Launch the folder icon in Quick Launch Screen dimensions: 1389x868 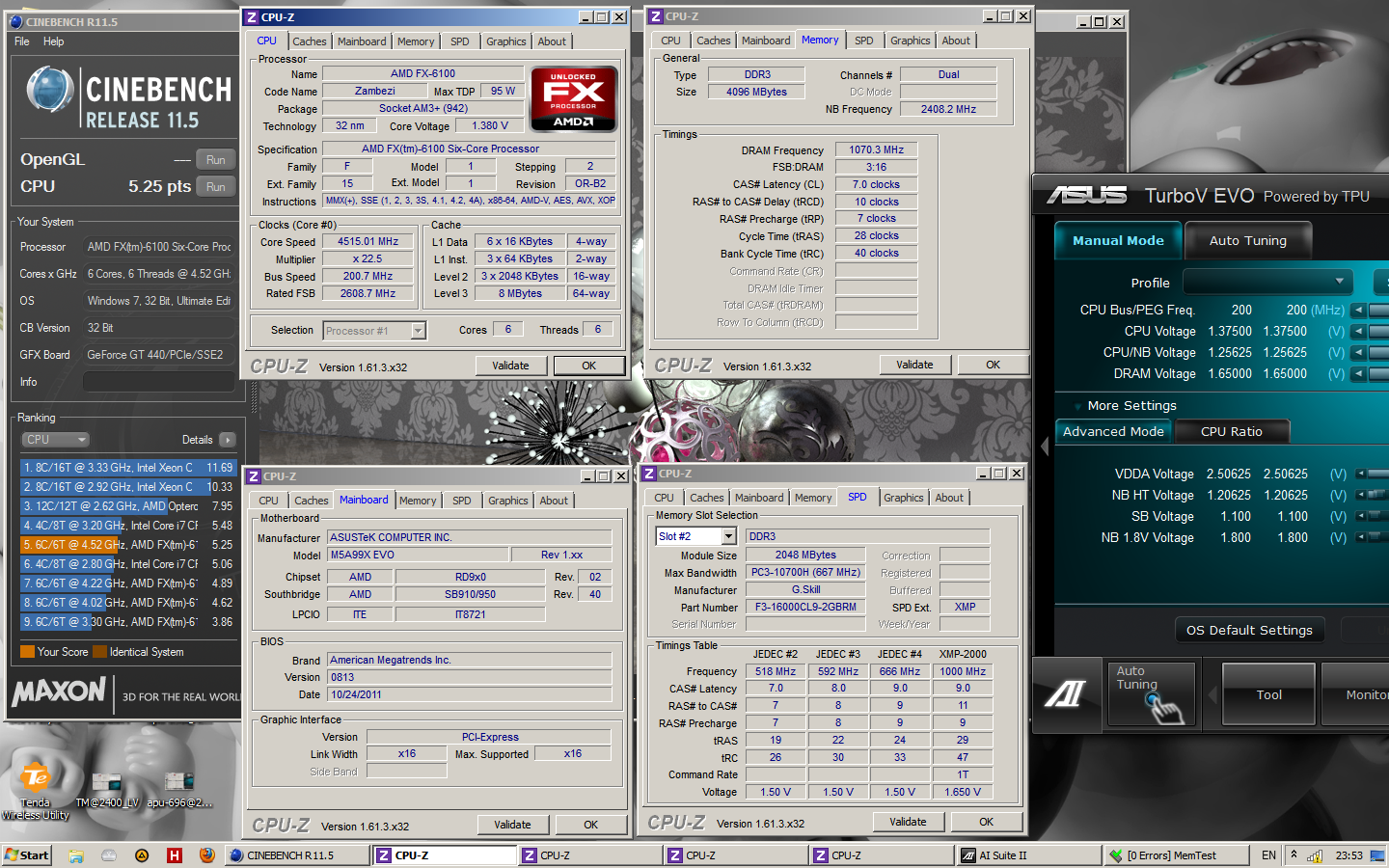[x=76, y=855]
